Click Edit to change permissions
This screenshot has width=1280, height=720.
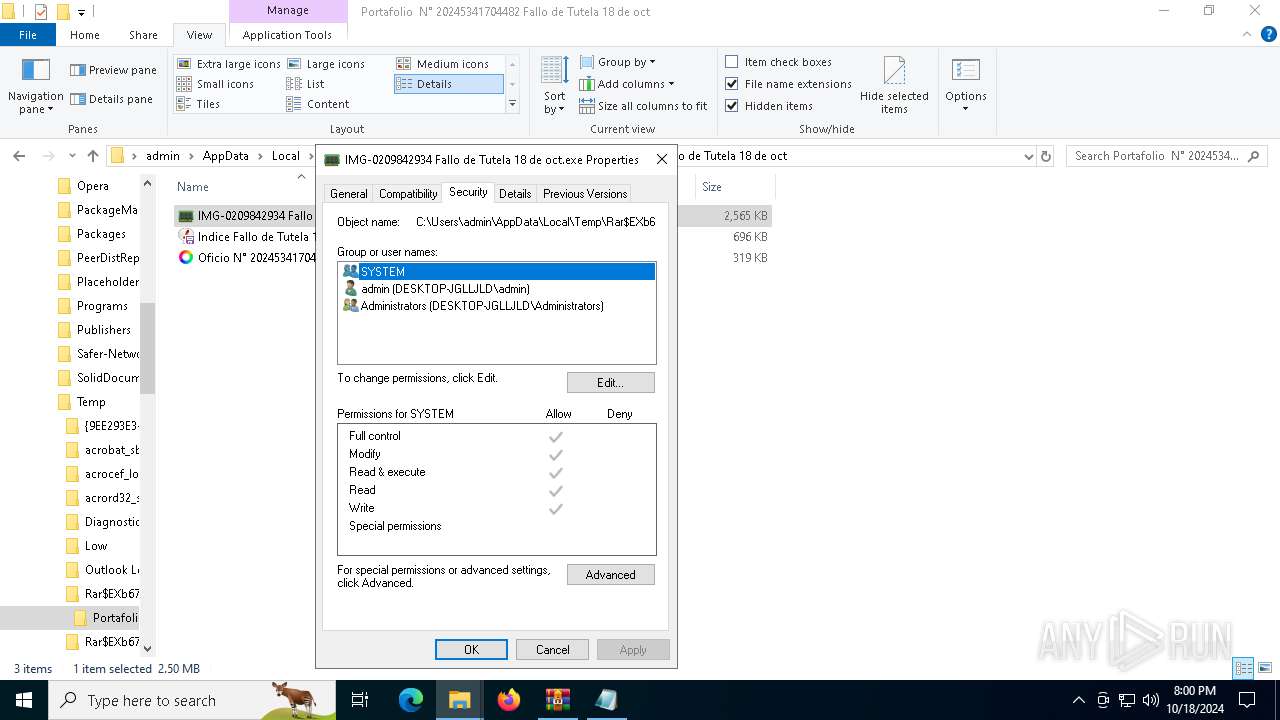[610, 382]
